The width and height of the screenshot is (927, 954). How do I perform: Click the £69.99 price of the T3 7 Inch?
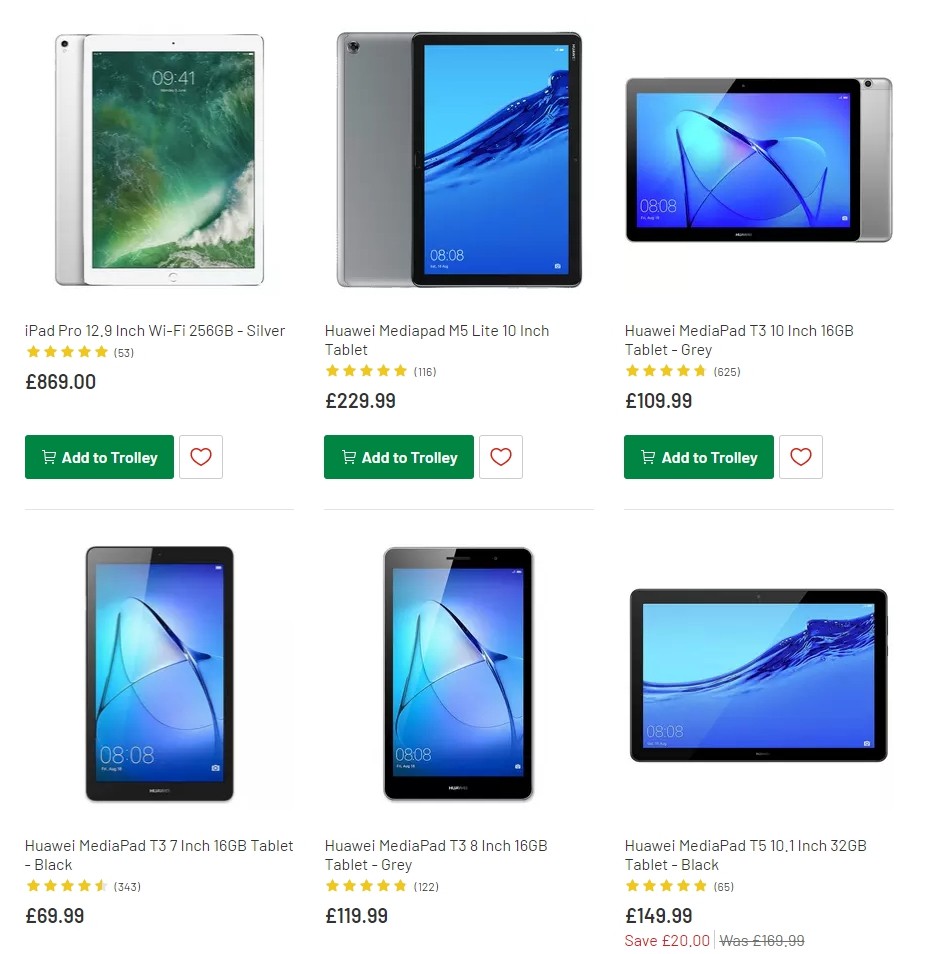(54, 916)
